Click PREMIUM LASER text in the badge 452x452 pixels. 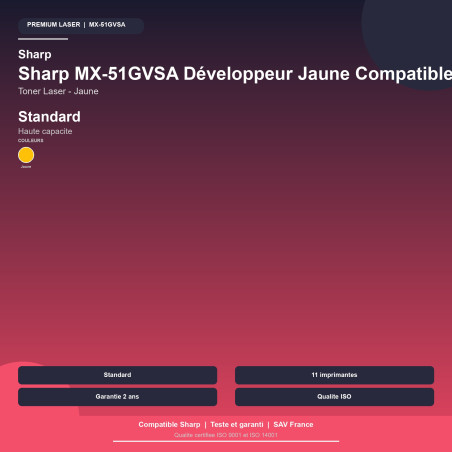point(54,25)
